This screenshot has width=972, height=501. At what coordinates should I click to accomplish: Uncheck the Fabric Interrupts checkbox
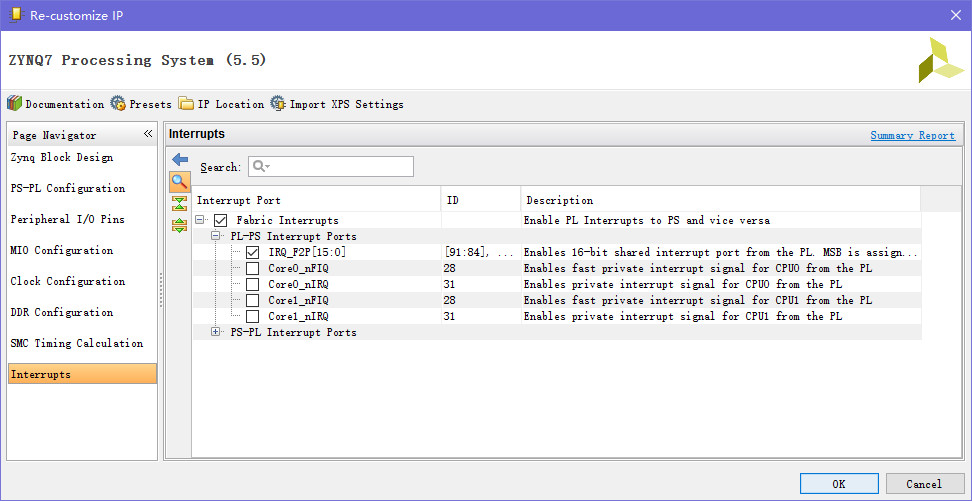click(221, 221)
